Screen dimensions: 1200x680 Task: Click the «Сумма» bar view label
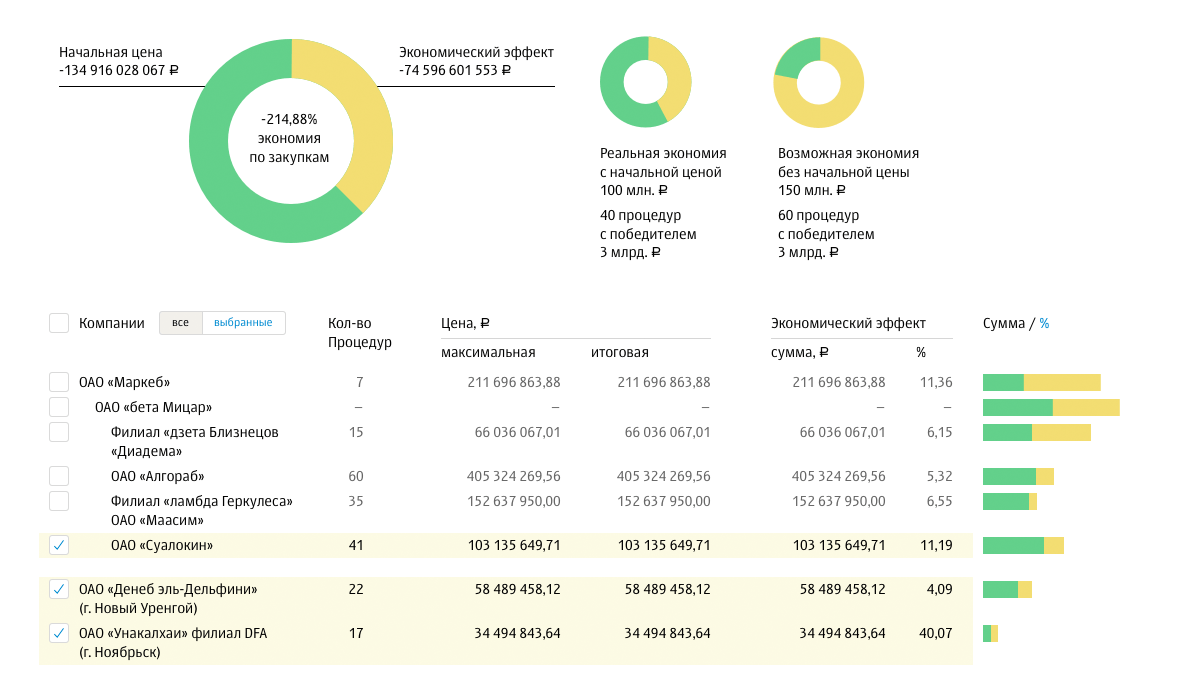[x=1004, y=323]
